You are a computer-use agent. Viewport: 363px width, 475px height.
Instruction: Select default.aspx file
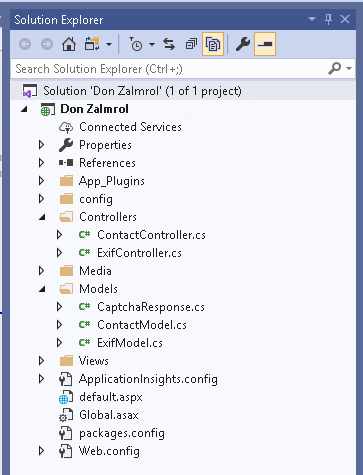click(x=111, y=397)
